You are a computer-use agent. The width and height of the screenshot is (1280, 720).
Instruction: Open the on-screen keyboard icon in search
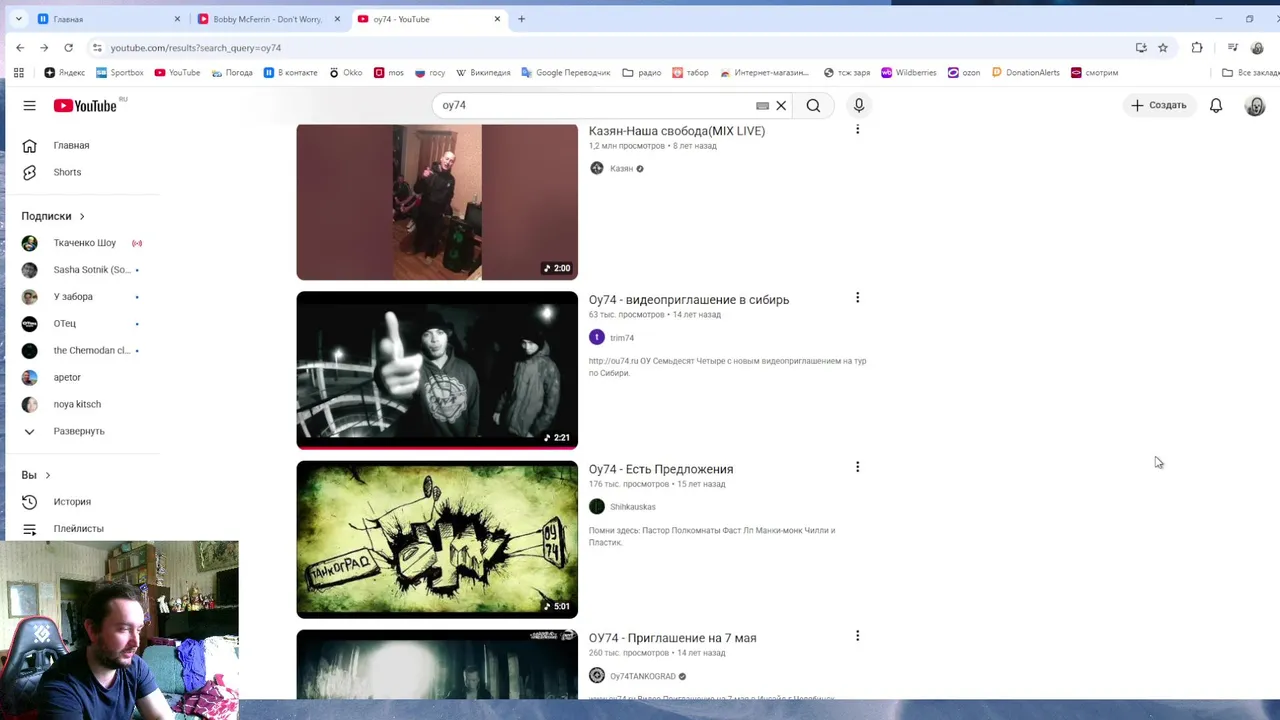click(x=762, y=105)
